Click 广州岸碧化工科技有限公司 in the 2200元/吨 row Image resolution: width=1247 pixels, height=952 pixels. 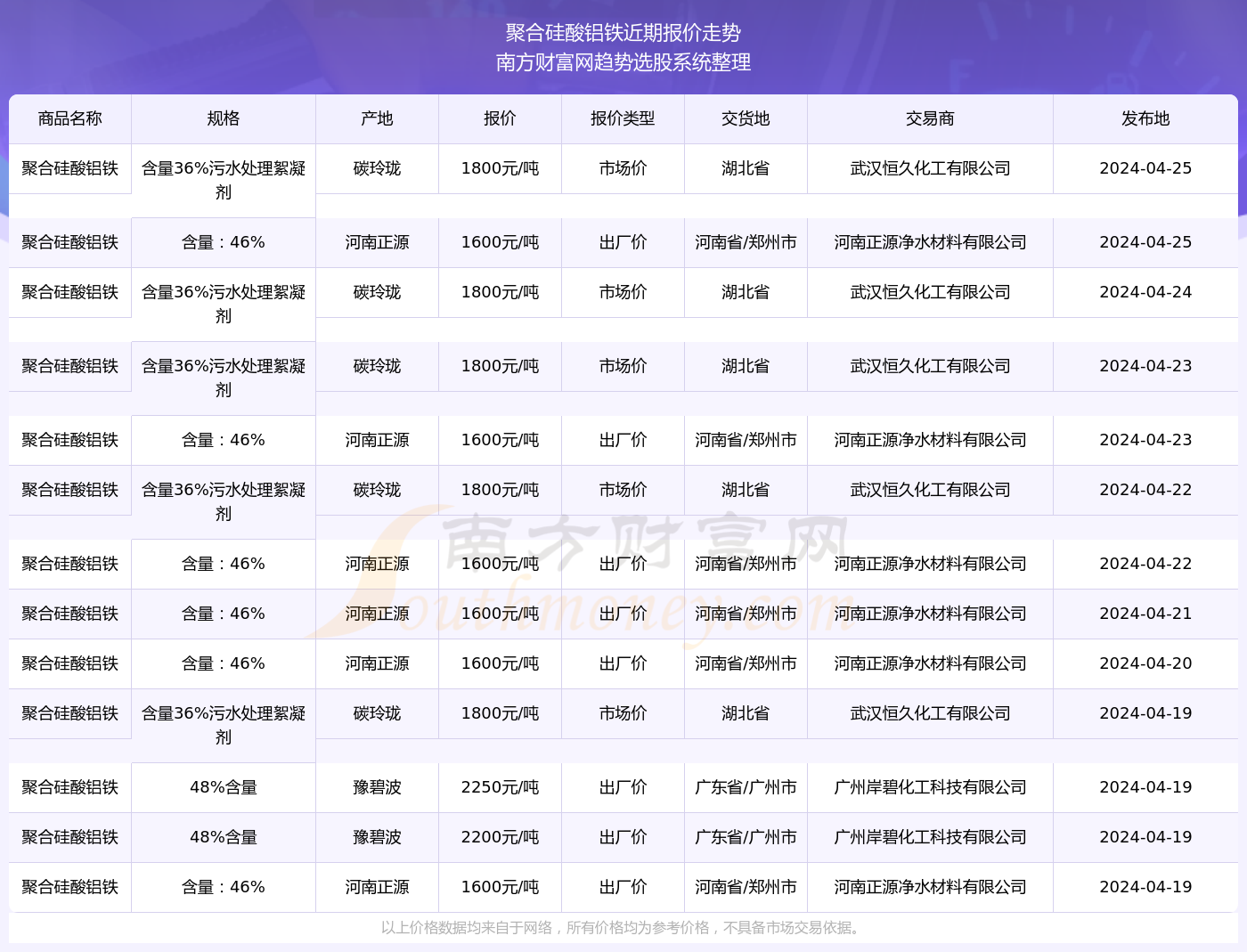[931, 837]
